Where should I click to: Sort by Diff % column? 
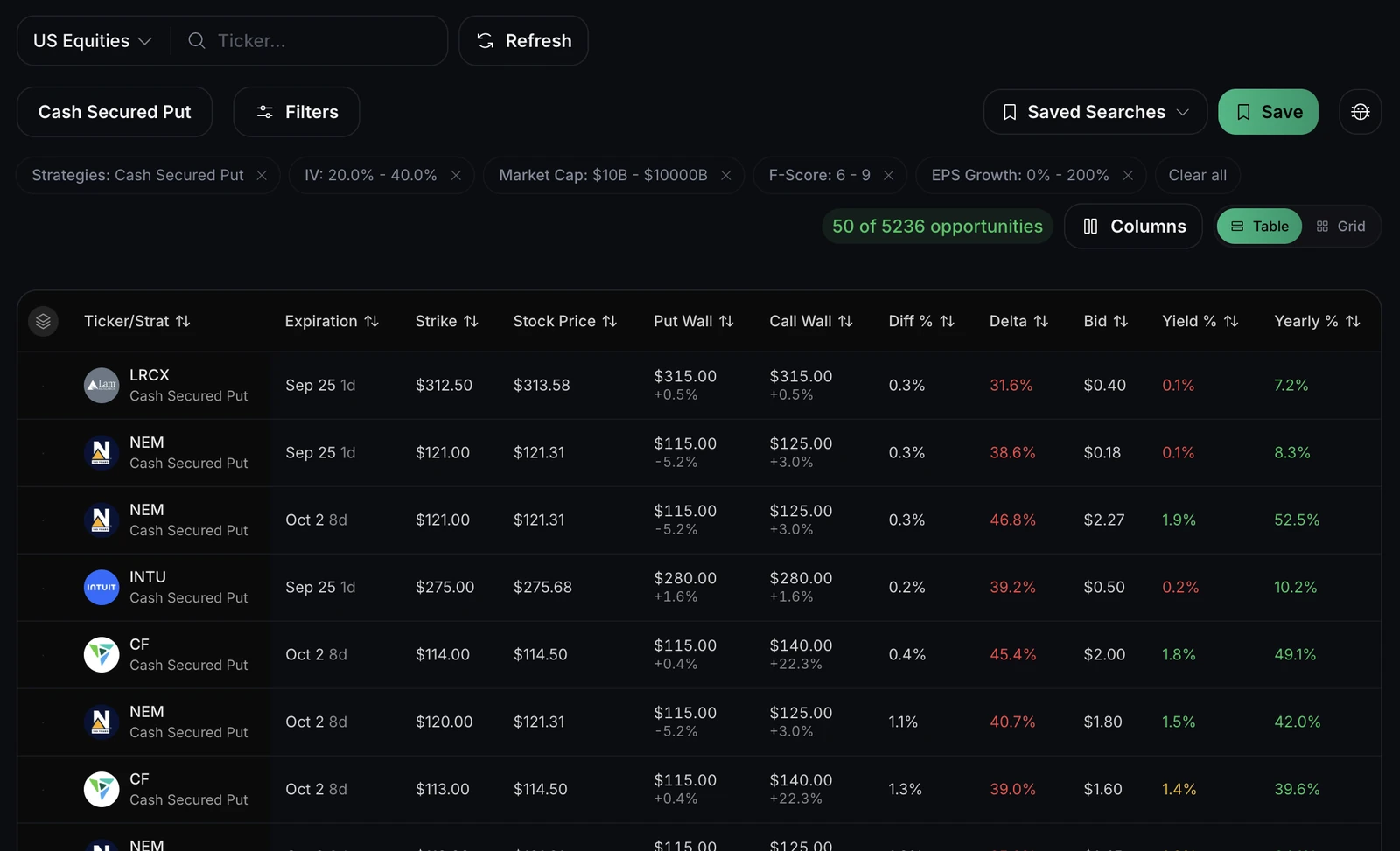tap(921, 322)
